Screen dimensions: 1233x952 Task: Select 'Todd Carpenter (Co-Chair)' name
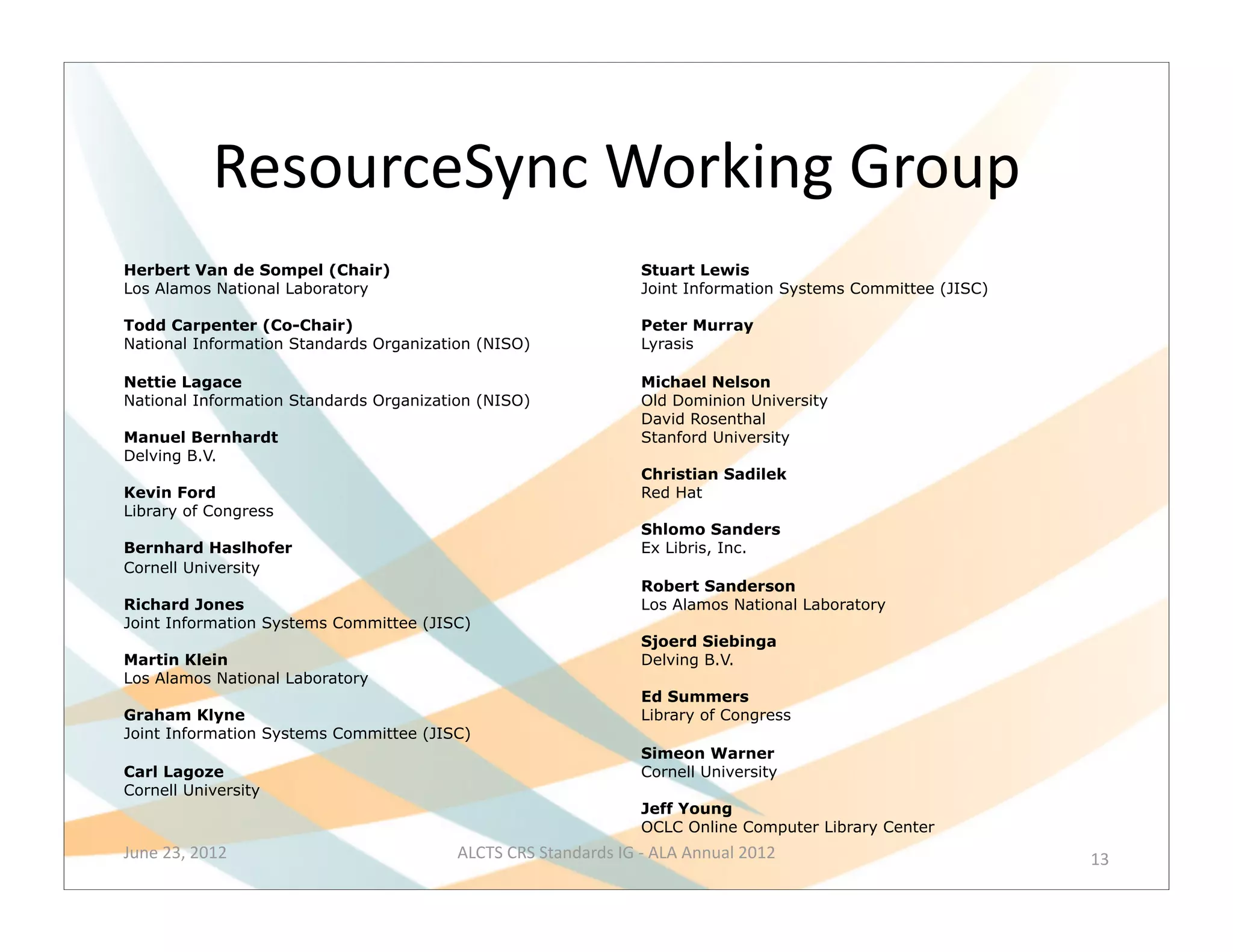click(x=238, y=326)
